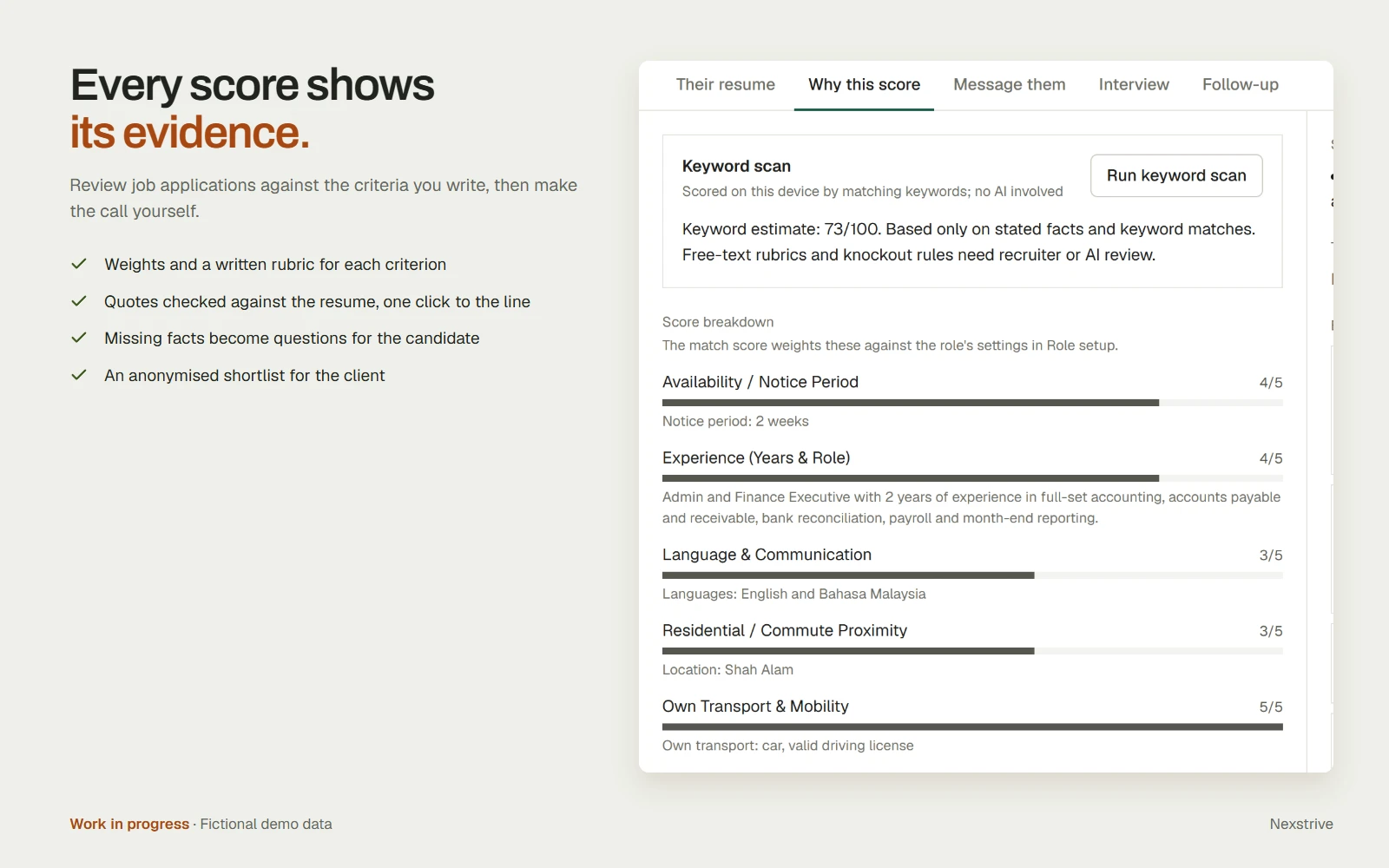Screen dimensions: 1389x868
Task: Click the Nexstrive brand name
Action: click(1301, 824)
